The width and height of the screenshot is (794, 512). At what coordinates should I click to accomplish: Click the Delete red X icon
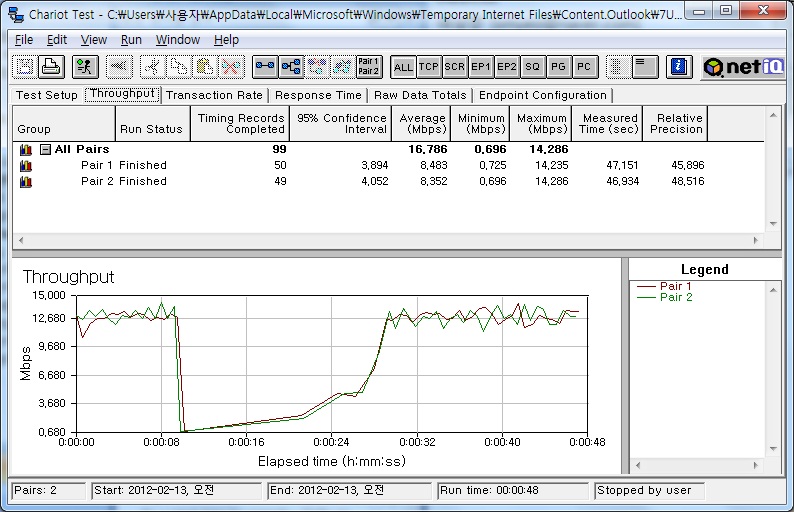pos(231,67)
